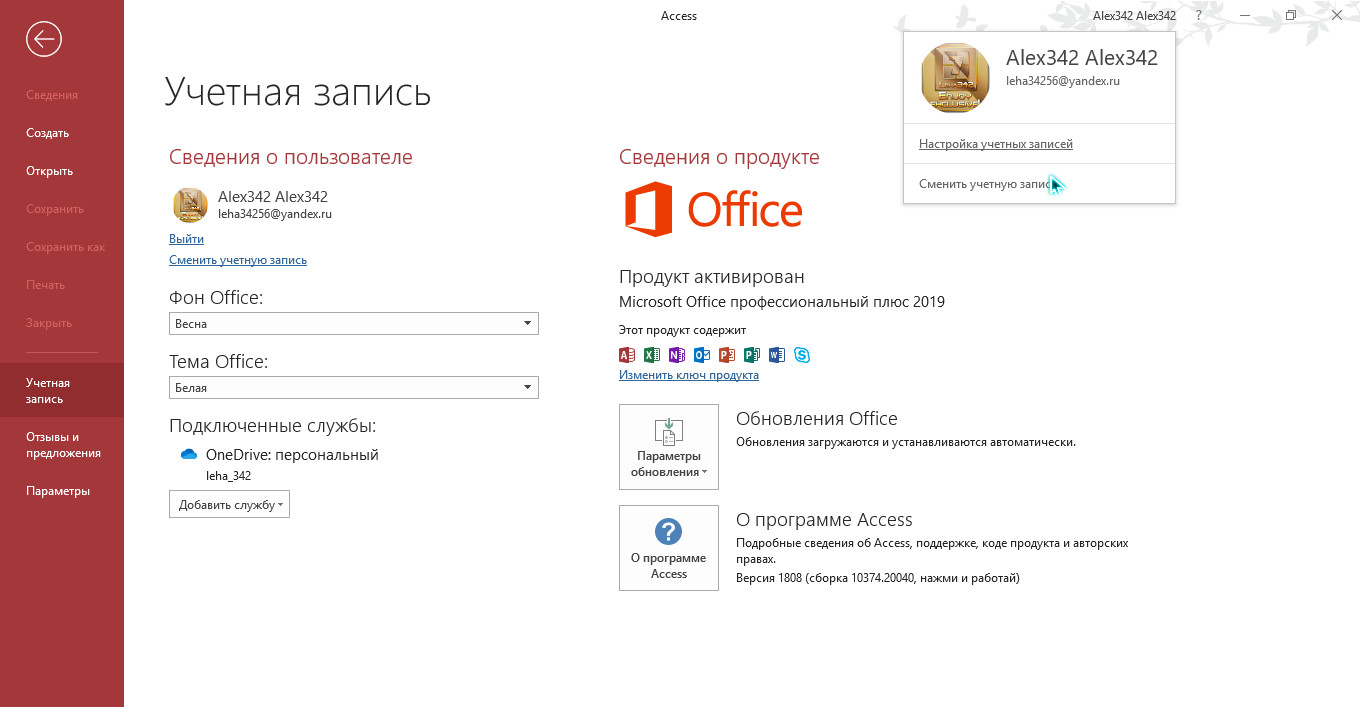Open the help question mark in title bar
This screenshot has width=1360, height=707.
(1198, 16)
